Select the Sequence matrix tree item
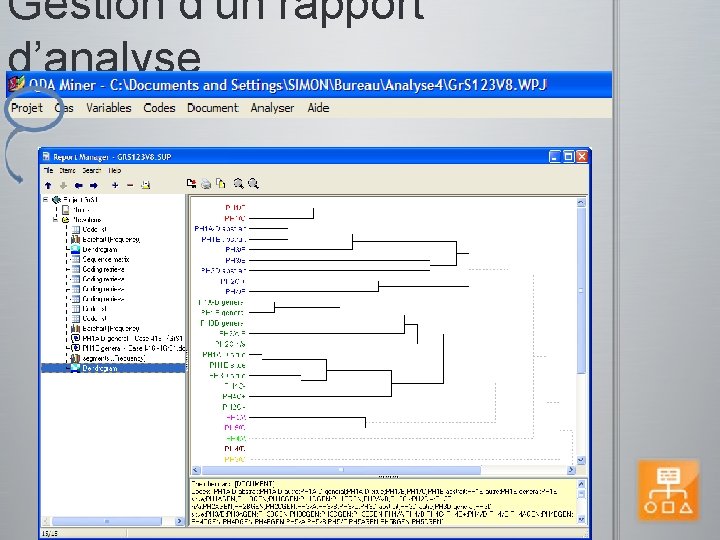The image size is (720, 540). click(106, 259)
